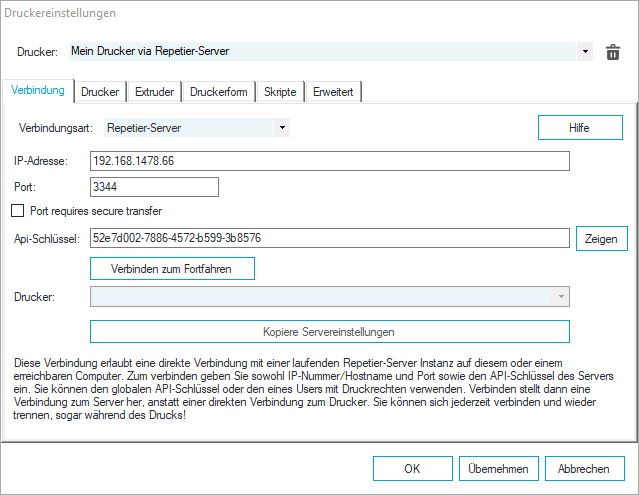639x495 pixels.
Task: Click the Verbindungsart label
Action: point(56,128)
